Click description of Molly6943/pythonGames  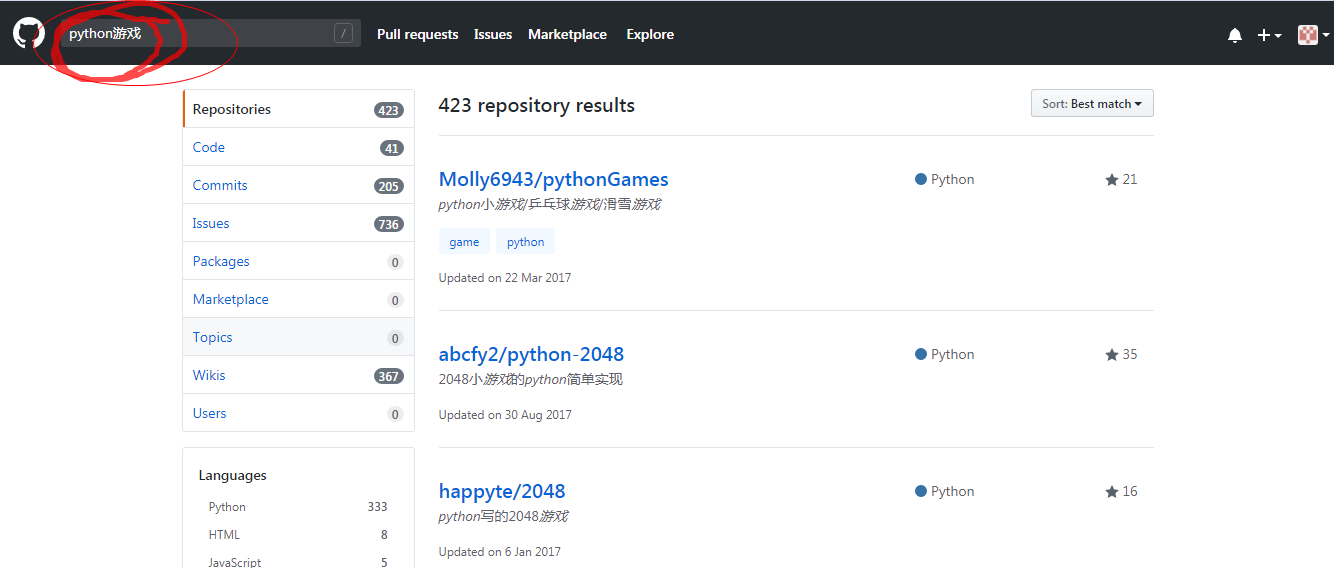[x=550, y=204]
